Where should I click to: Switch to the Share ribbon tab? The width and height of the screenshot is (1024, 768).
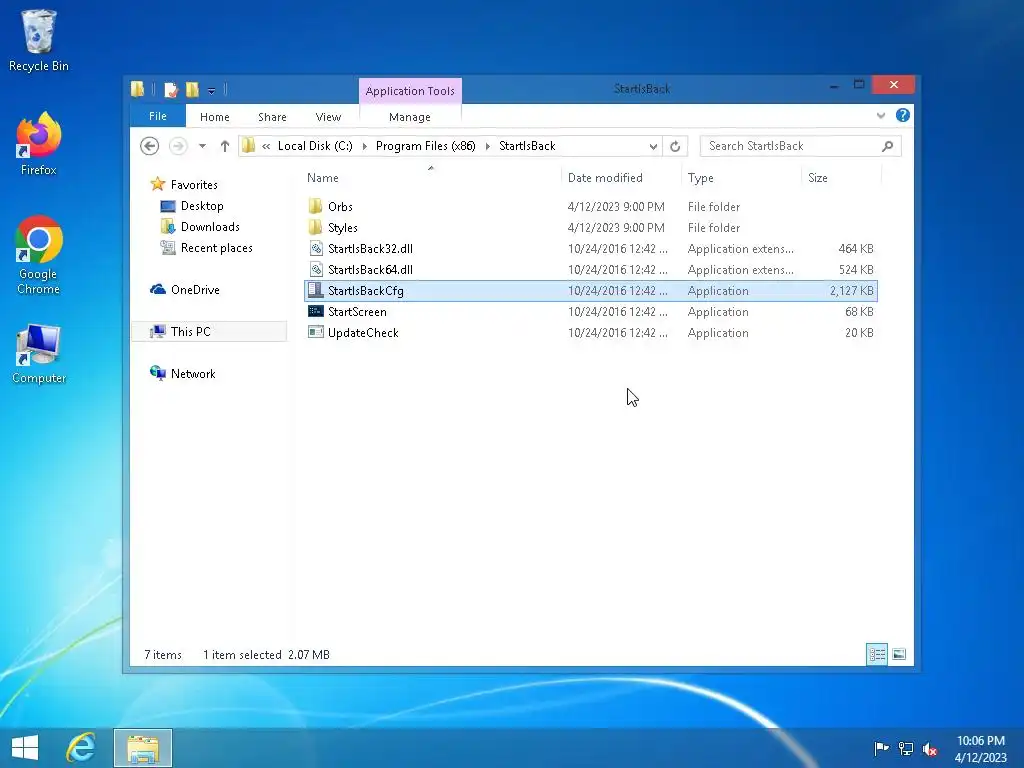pos(272,117)
